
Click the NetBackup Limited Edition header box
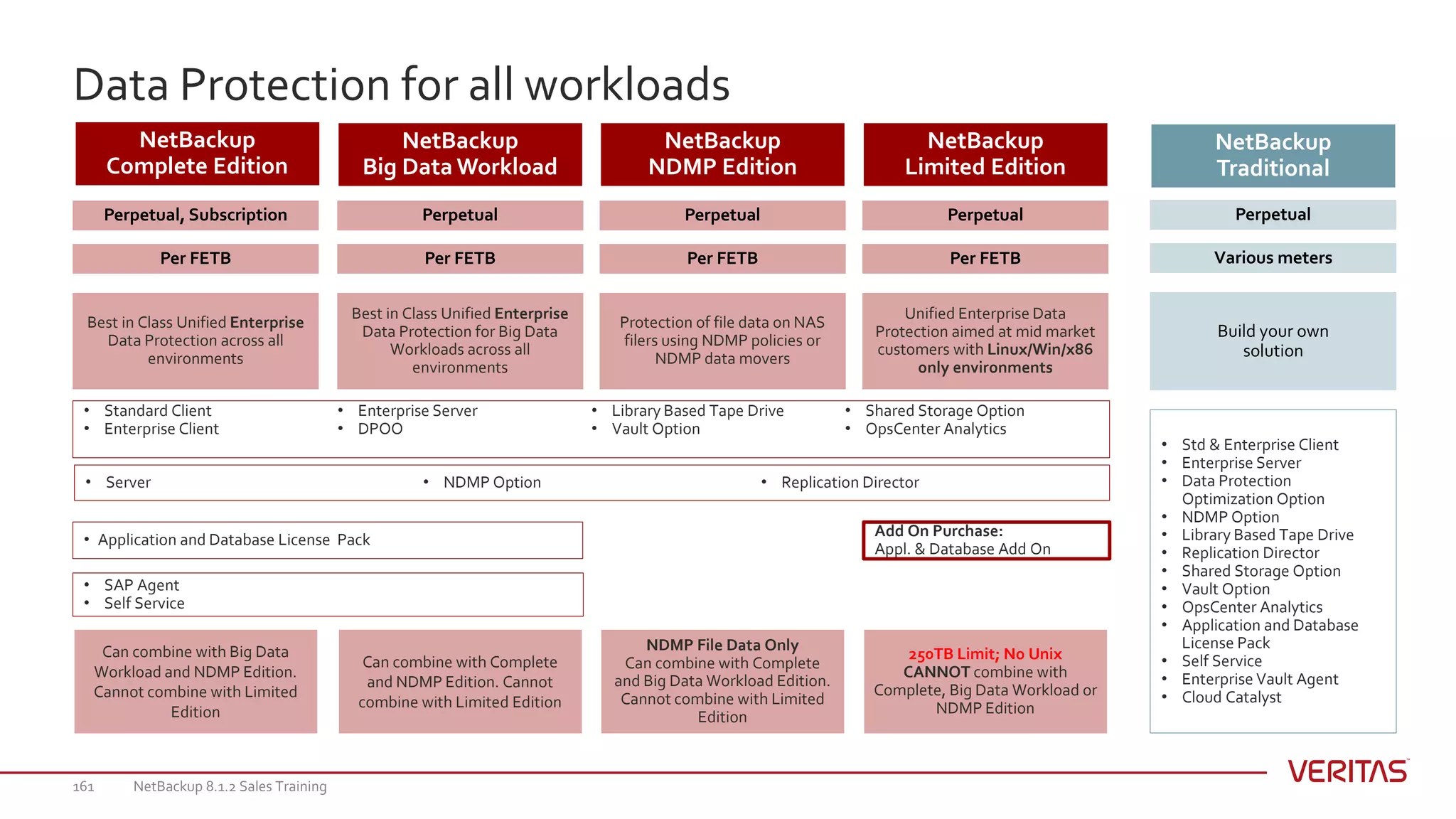click(985, 154)
